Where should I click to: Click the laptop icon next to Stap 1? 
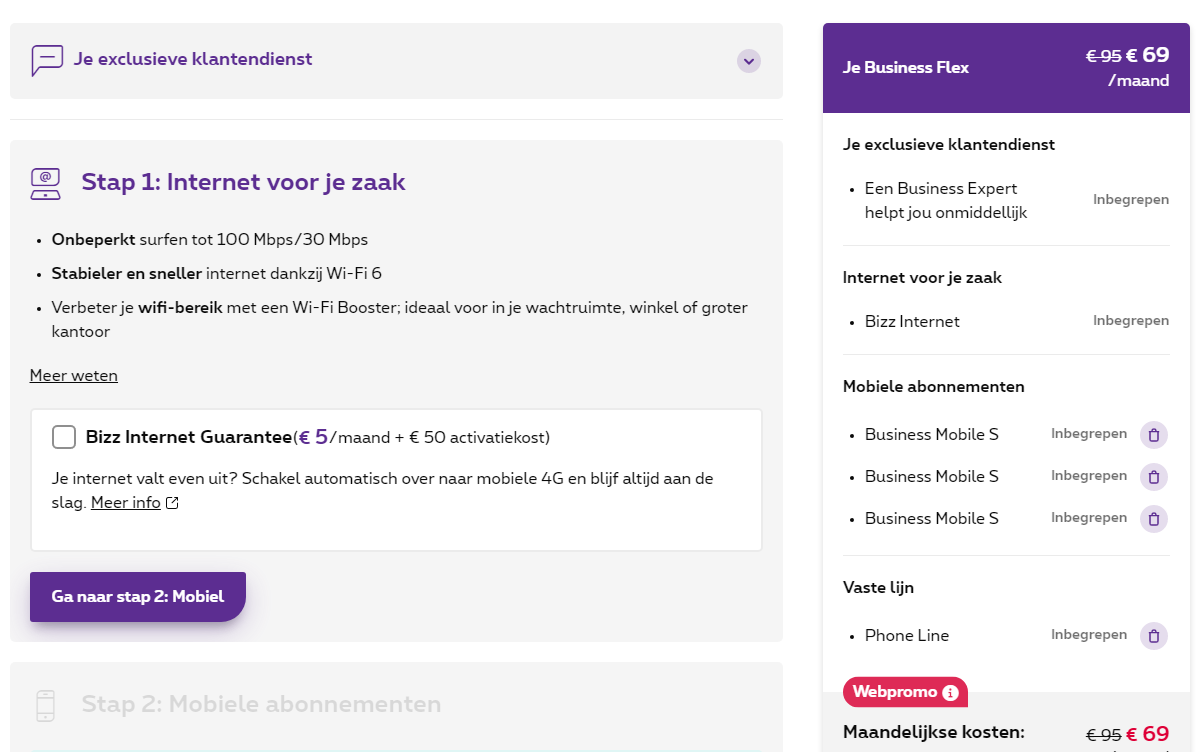click(x=46, y=183)
